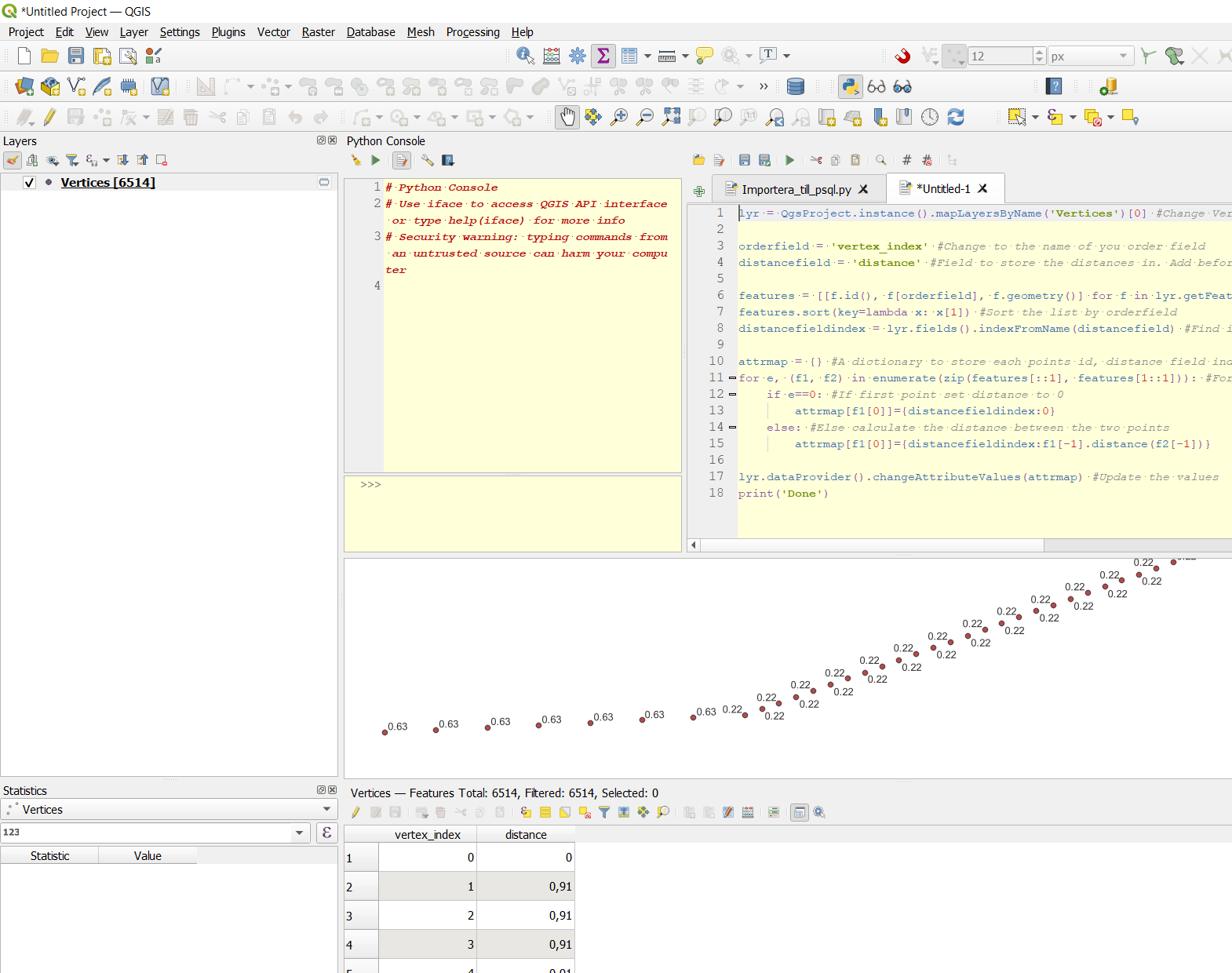Select the Zoom Out magnifier tool
Screen dimensions: 1232x973
click(x=645, y=117)
